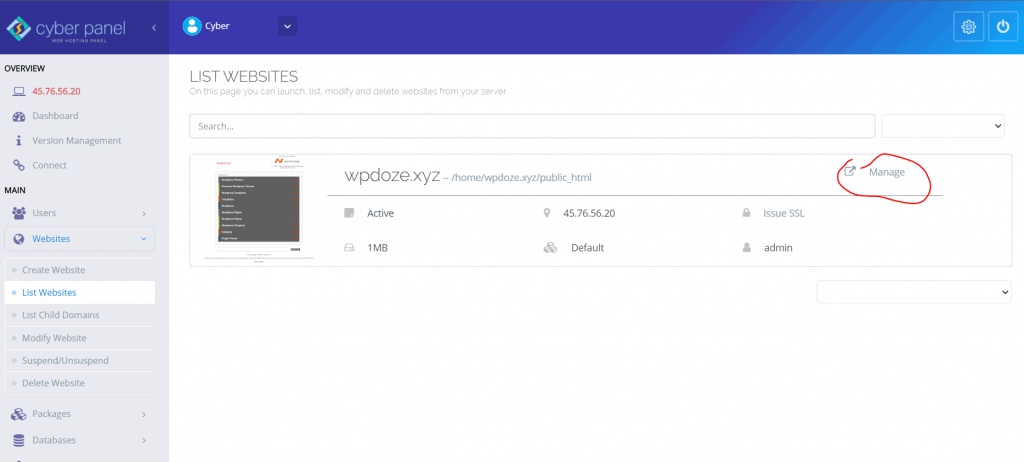Click the Default package label

pyautogui.click(x=588, y=248)
